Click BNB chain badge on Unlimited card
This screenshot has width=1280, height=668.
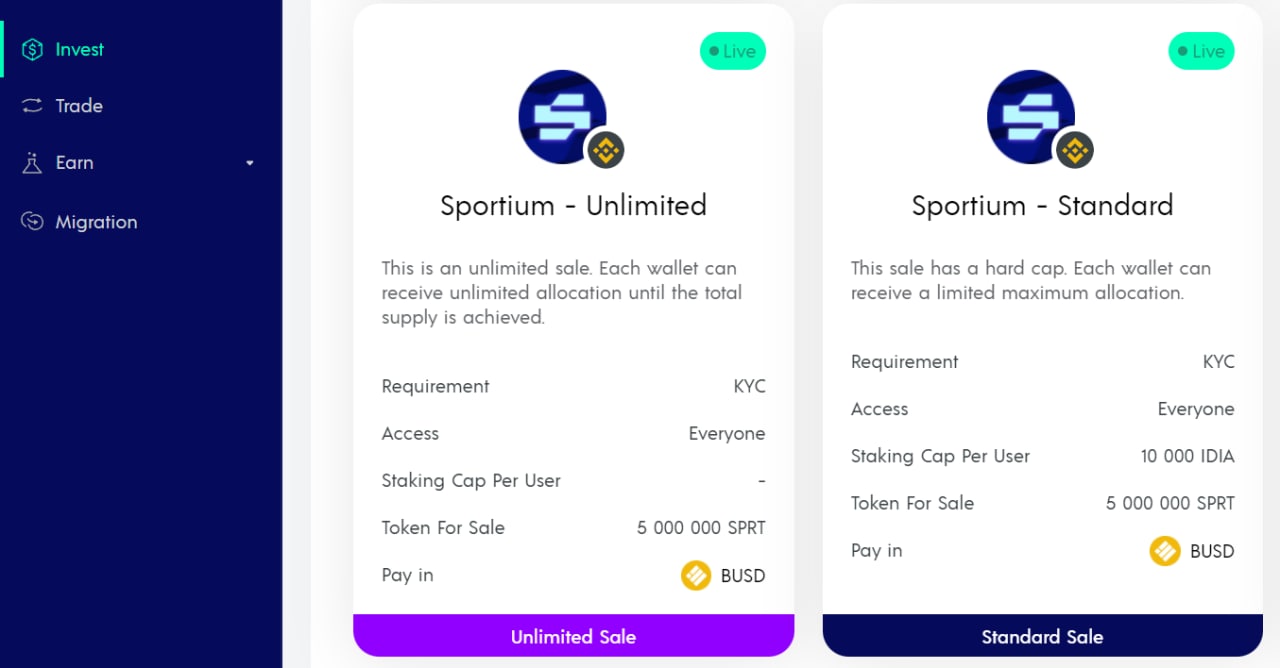point(605,151)
